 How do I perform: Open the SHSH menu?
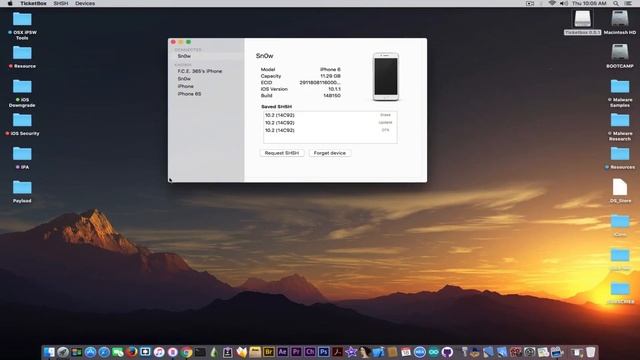point(61,3)
